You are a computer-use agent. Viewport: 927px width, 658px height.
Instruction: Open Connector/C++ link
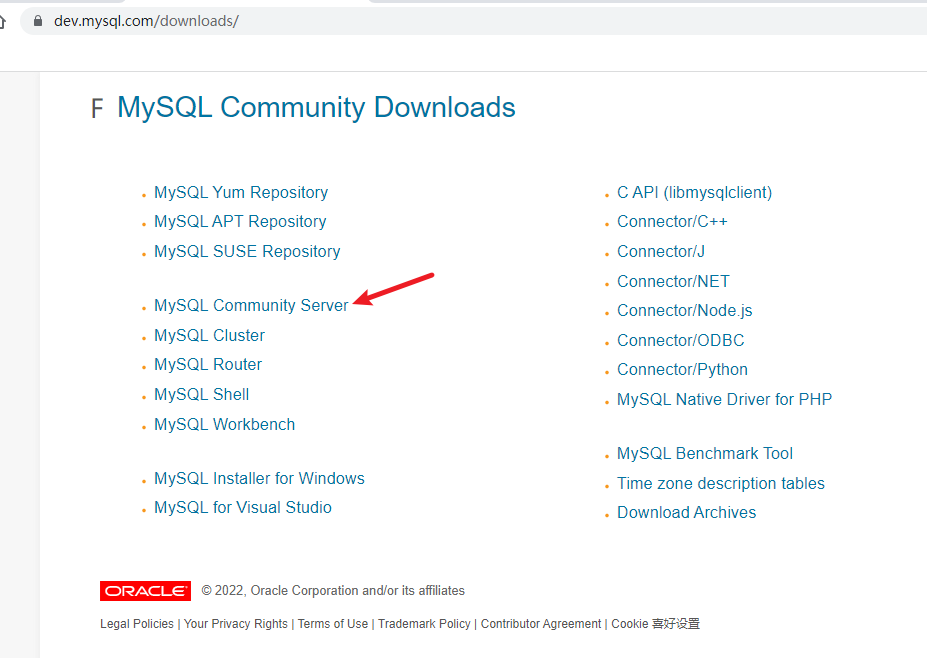click(x=672, y=221)
